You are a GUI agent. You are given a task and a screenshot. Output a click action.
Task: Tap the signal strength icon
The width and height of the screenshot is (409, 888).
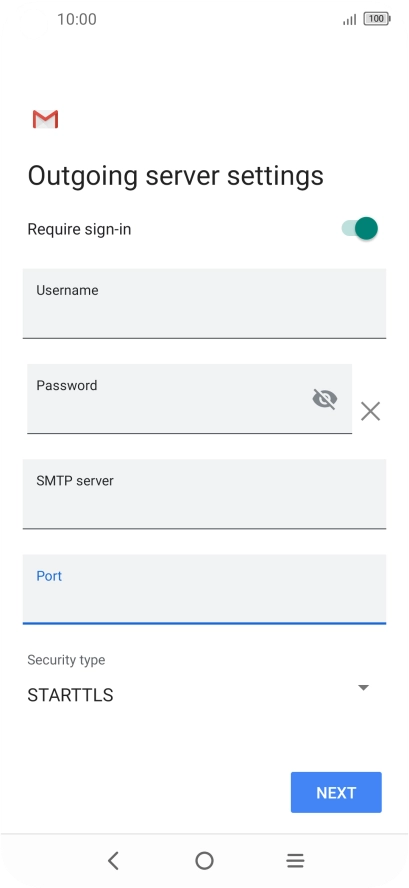(x=350, y=20)
